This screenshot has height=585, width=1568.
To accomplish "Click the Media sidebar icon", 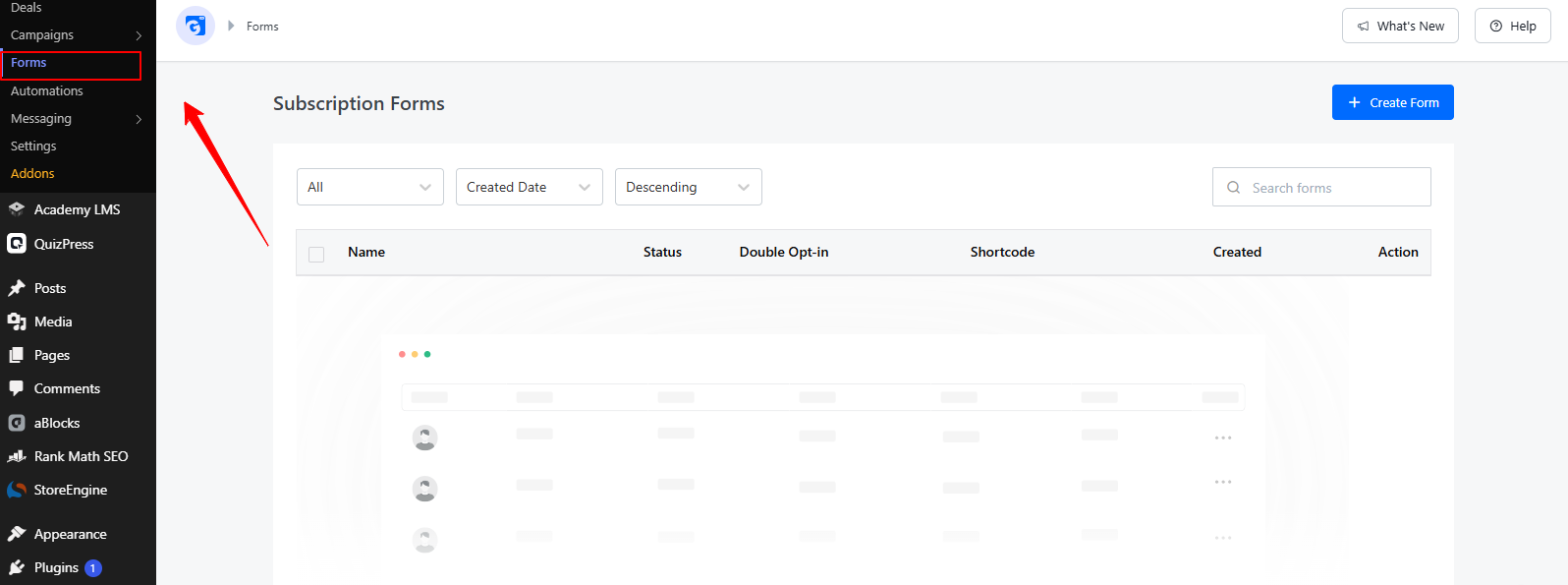I will 17,322.
